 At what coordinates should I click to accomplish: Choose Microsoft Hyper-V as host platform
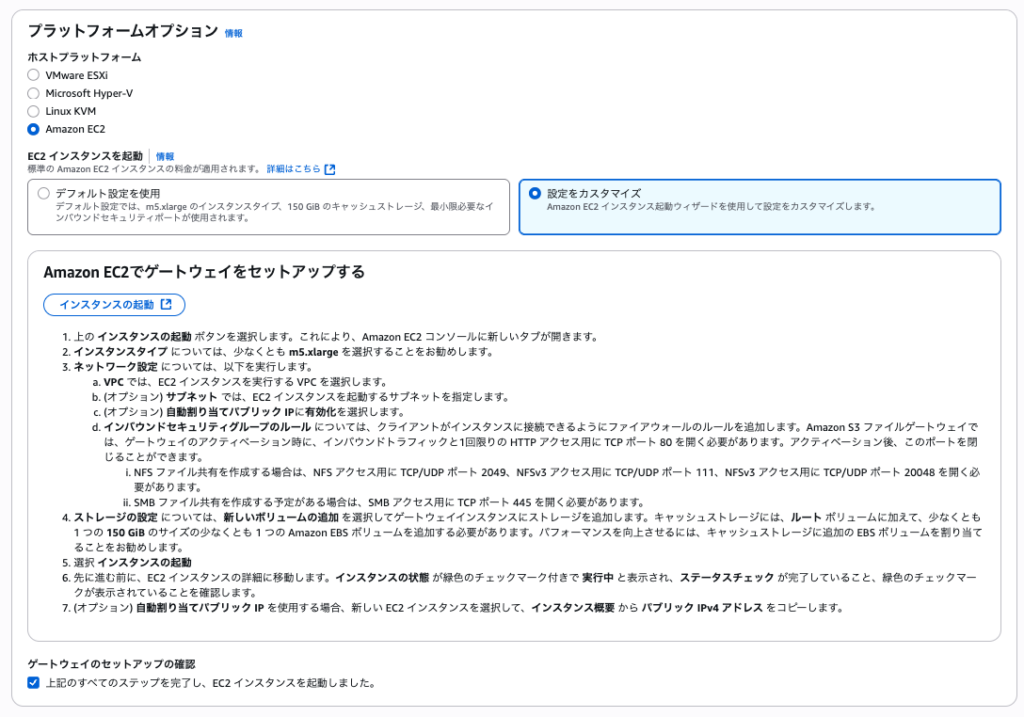click(x=33, y=93)
